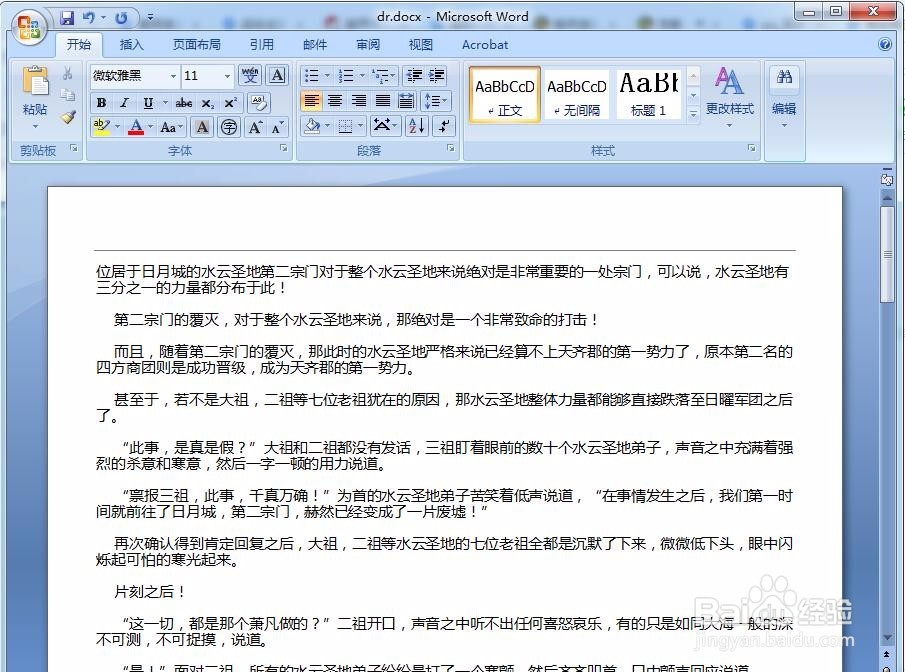Open the borders dropdown arrow
This screenshot has height=672, width=905.
[x=361, y=126]
